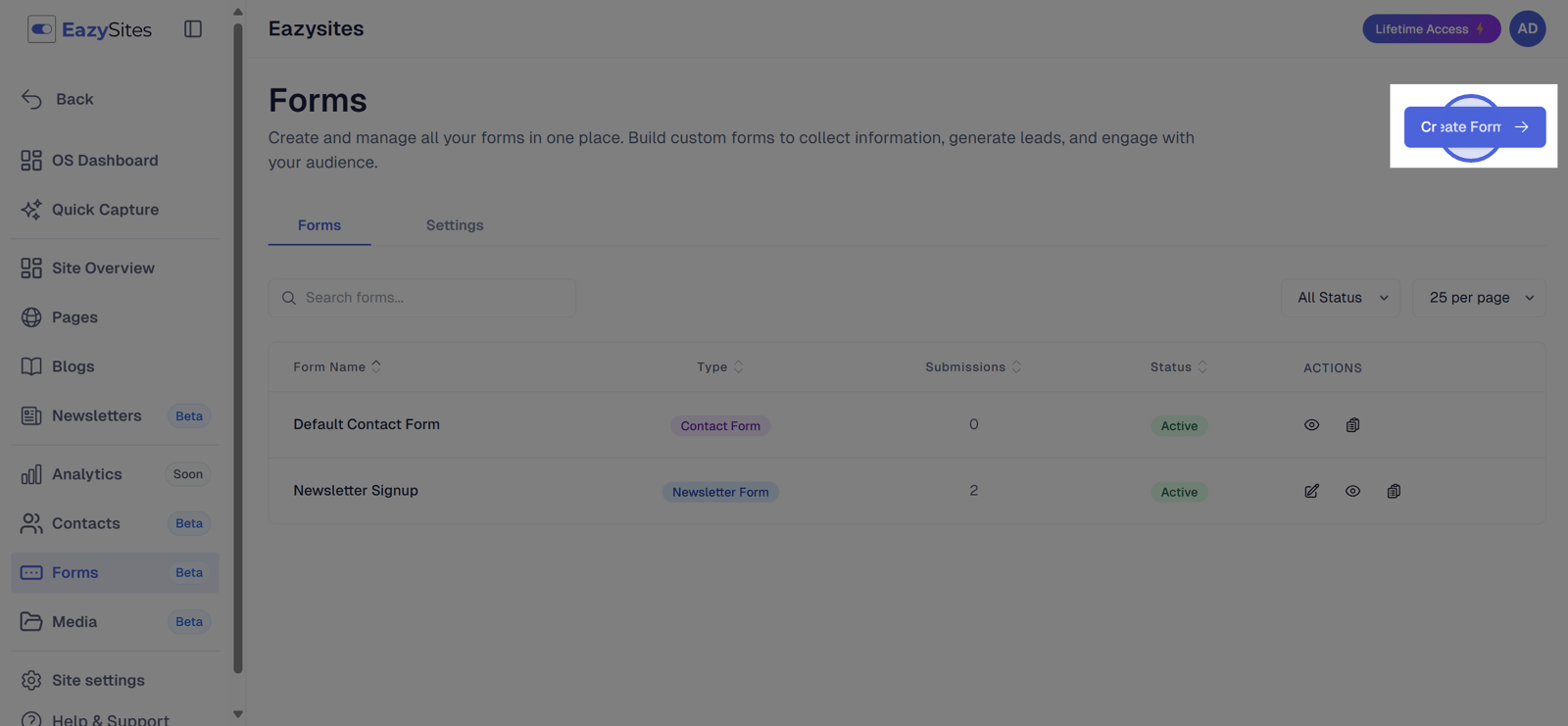Viewport: 1568px width, 726px height.
Task: Open Blogs book icon
Action: coord(31,365)
